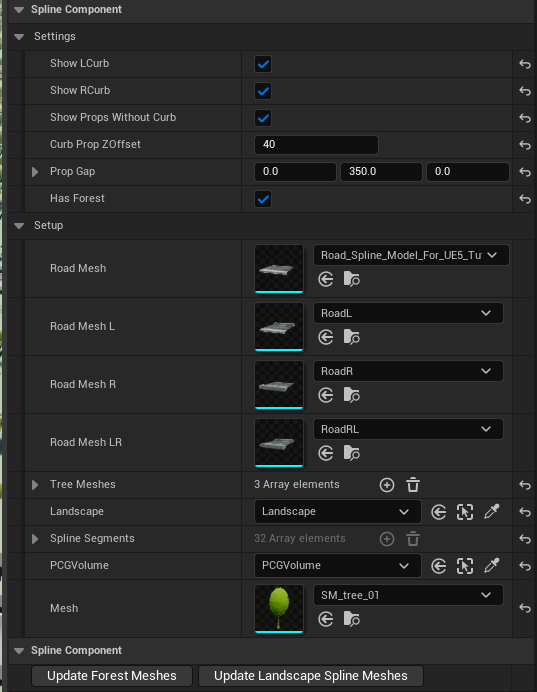The image size is (537, 692).
Task: Pick PCGVolume actor with eyedropper
Action: (492, 566)
